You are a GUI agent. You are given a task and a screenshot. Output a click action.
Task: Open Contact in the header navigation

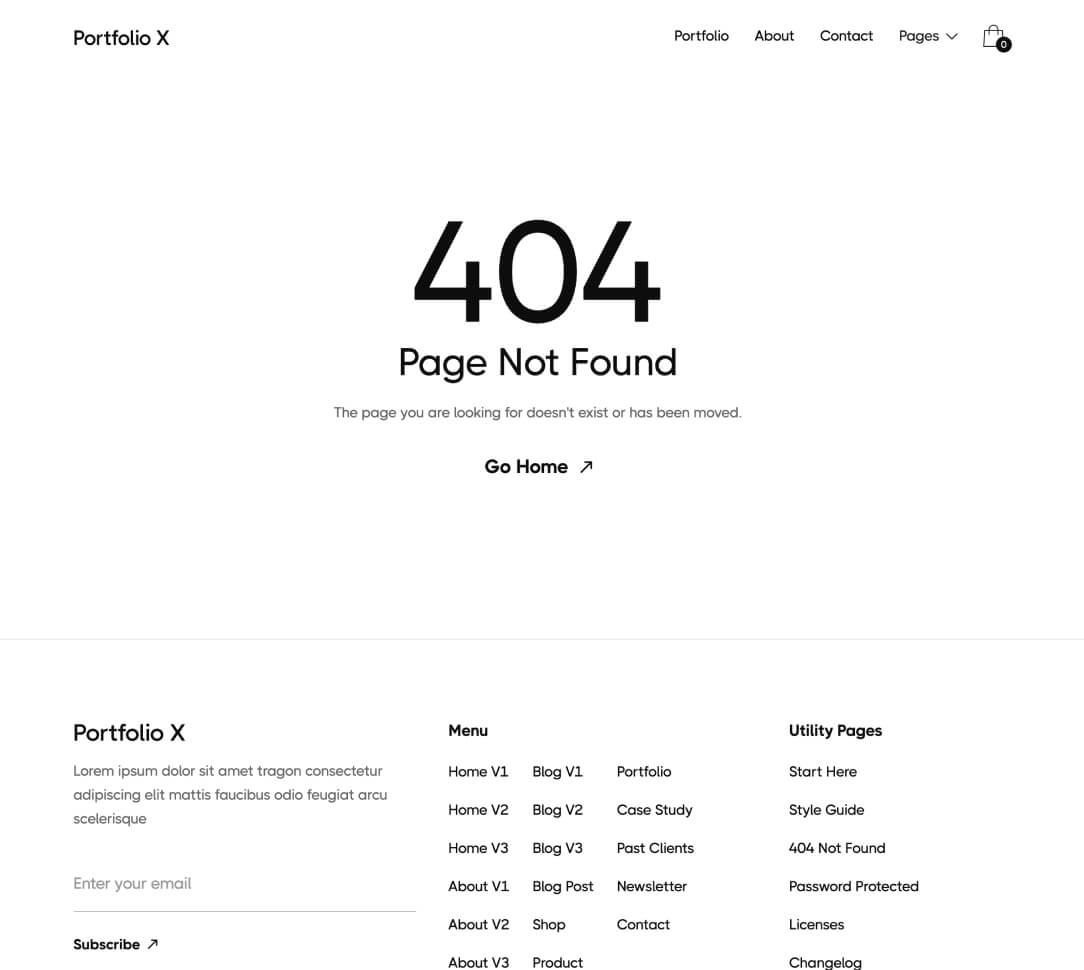tap(846, 36)
